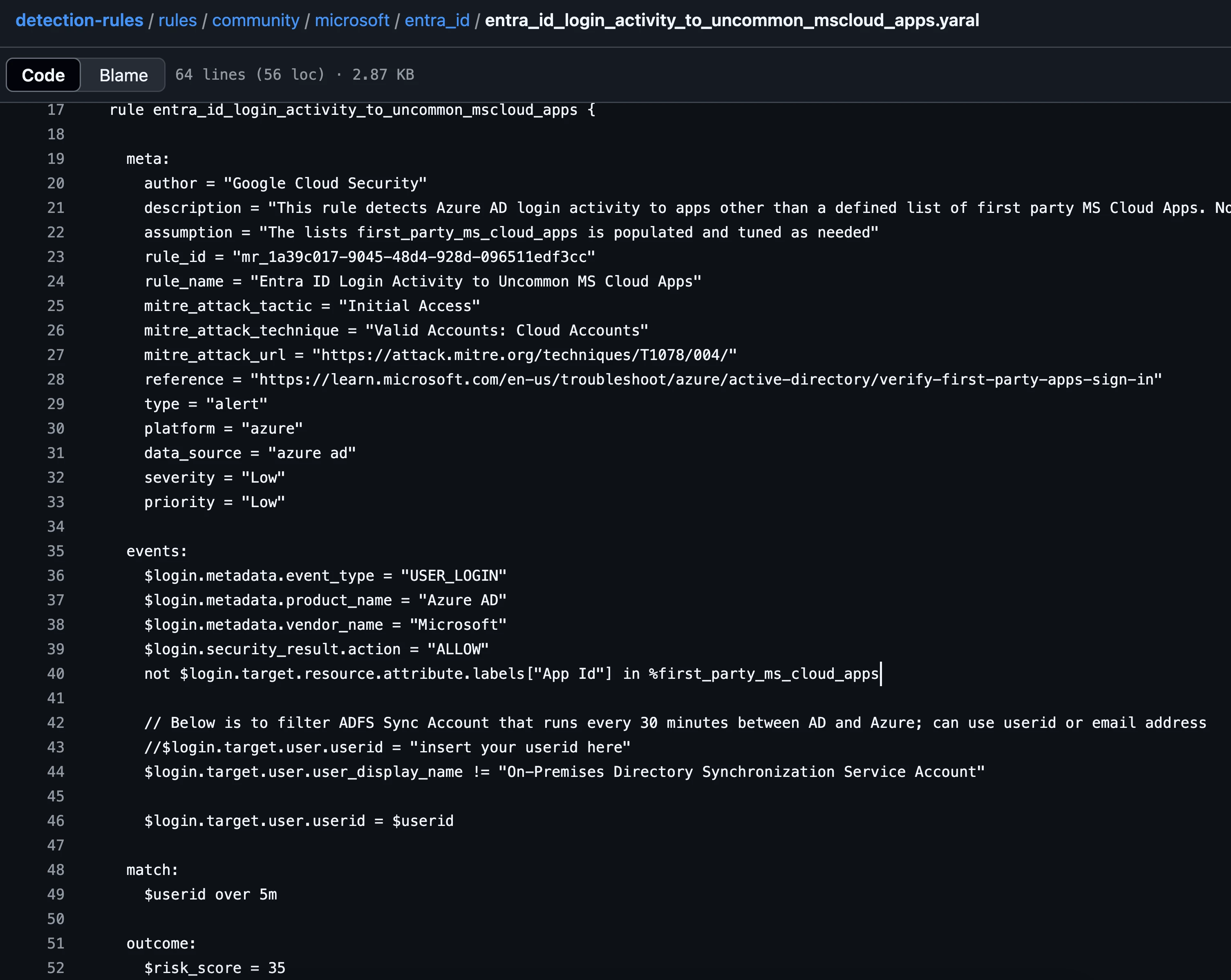This screenshot has width=1231, height=980.
Task: Select line number 23 containing rule_id
Action: tap(56, 257)
